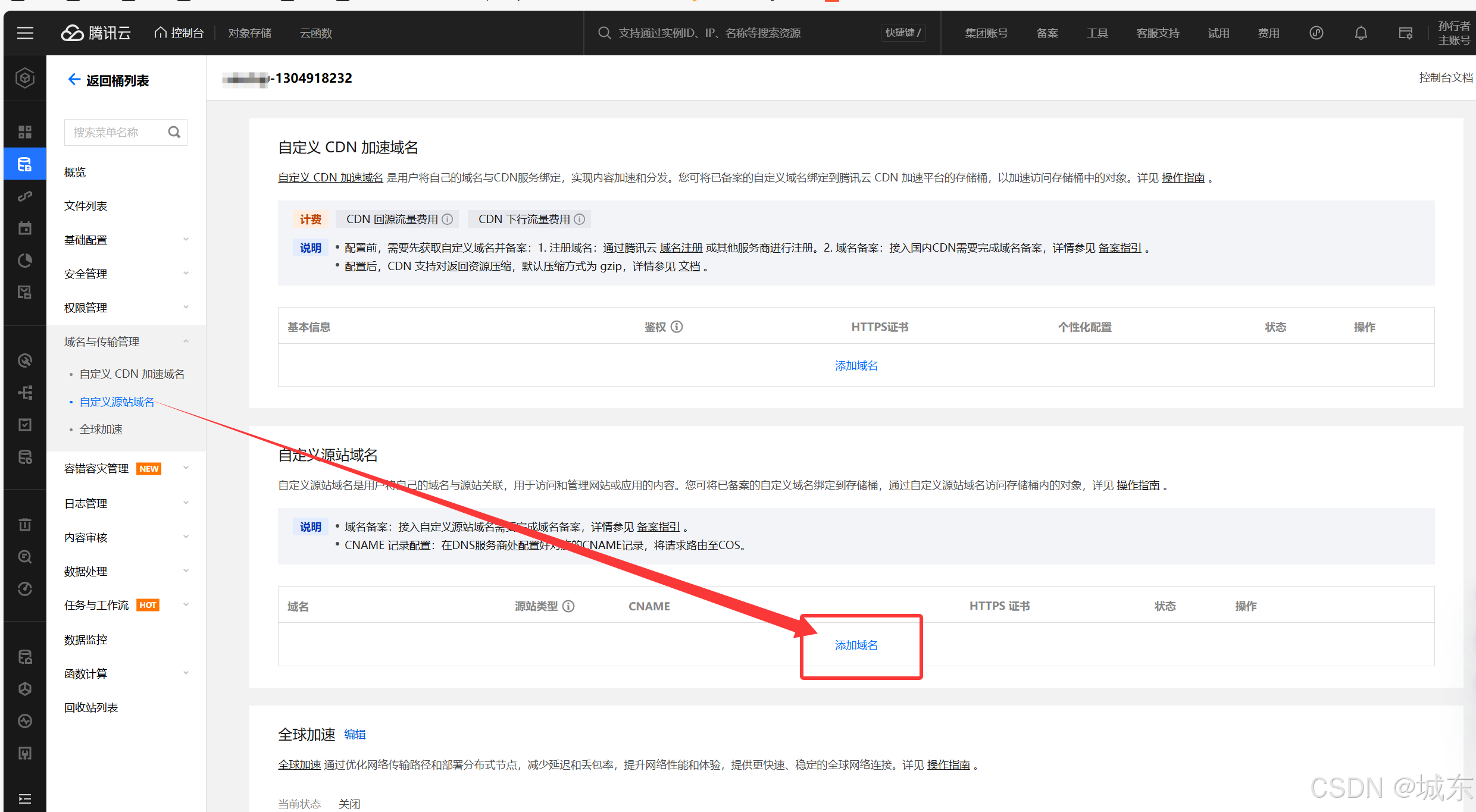Open 自定义 CDN 加速域名 submenu item
The height and width of the screenshot is (812, 1476).
[132, 374]
